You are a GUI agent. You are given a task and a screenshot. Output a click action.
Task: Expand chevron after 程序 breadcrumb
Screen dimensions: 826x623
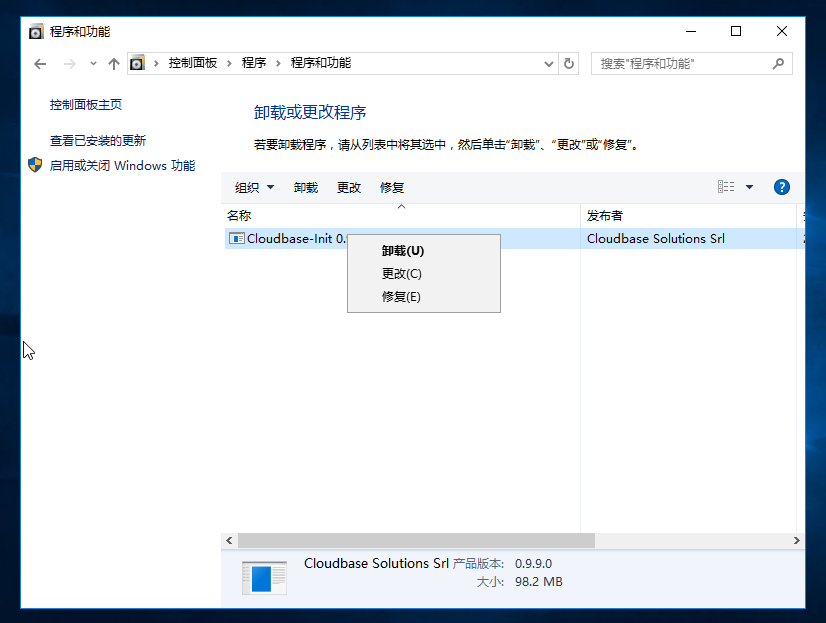tap(278, 64)
